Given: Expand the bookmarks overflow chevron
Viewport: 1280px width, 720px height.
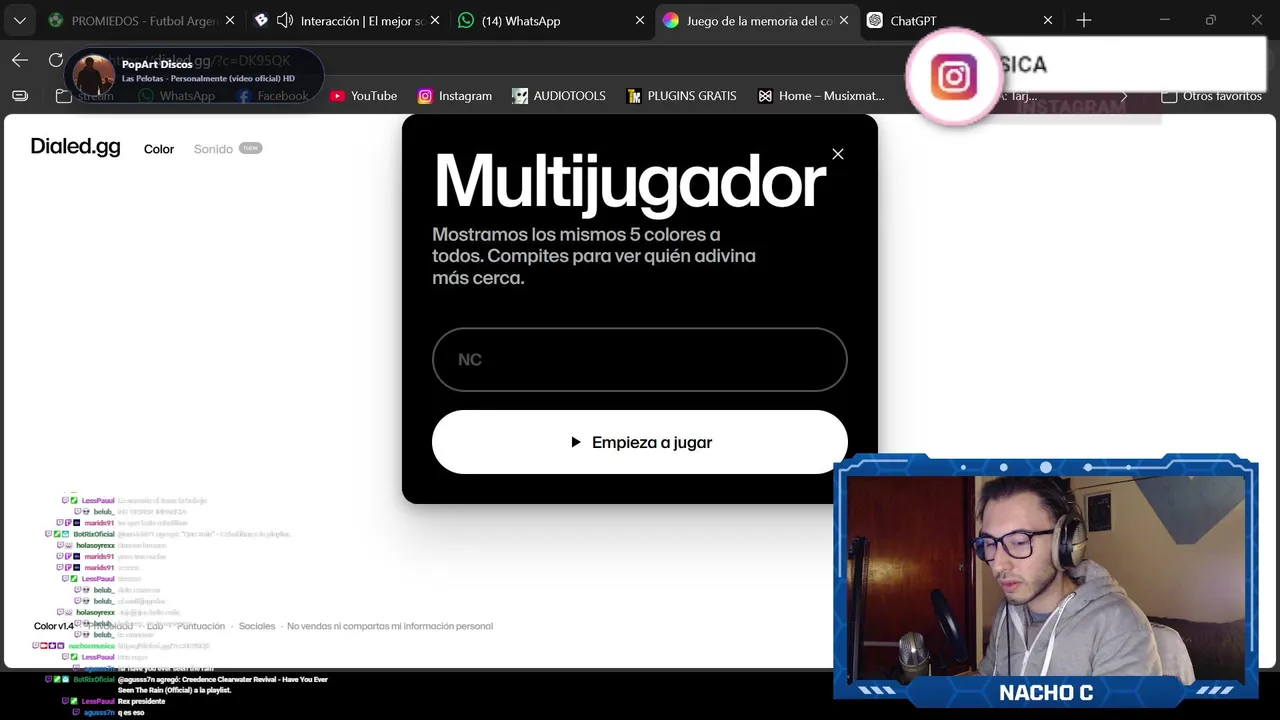Looking at the screenshot, I should click(1124, 96).
